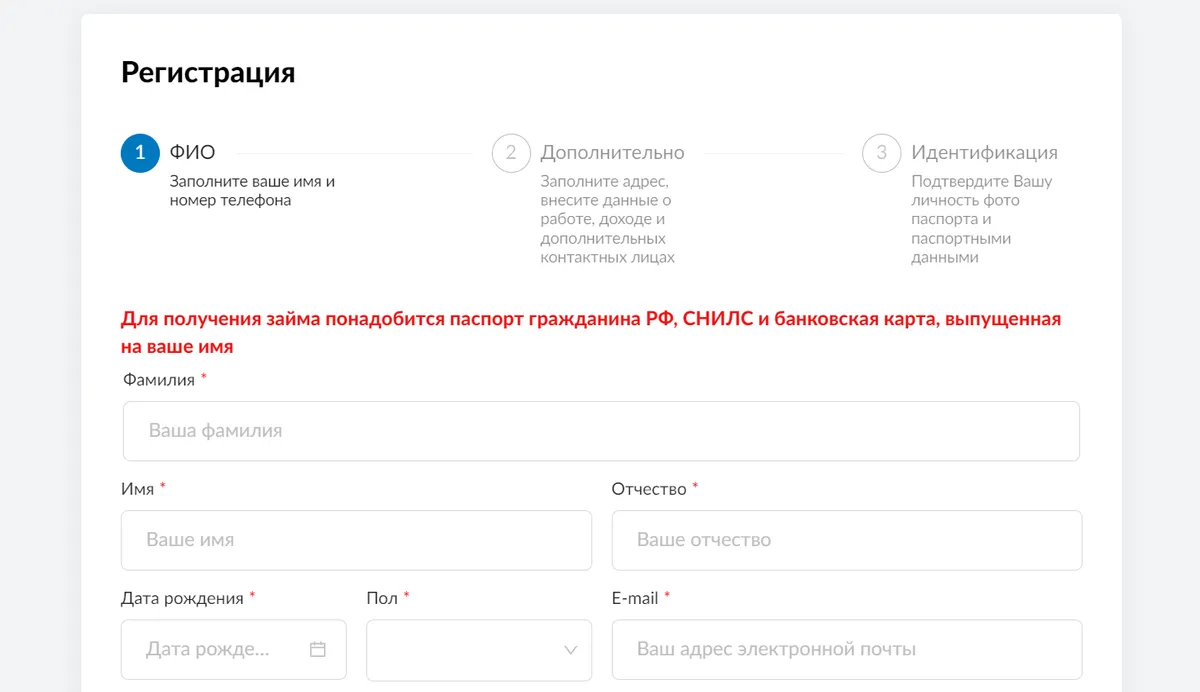This screenshot has width=1200, height=692.
Task: Select step 3 circle Идентификация
Action: [882, 153]
